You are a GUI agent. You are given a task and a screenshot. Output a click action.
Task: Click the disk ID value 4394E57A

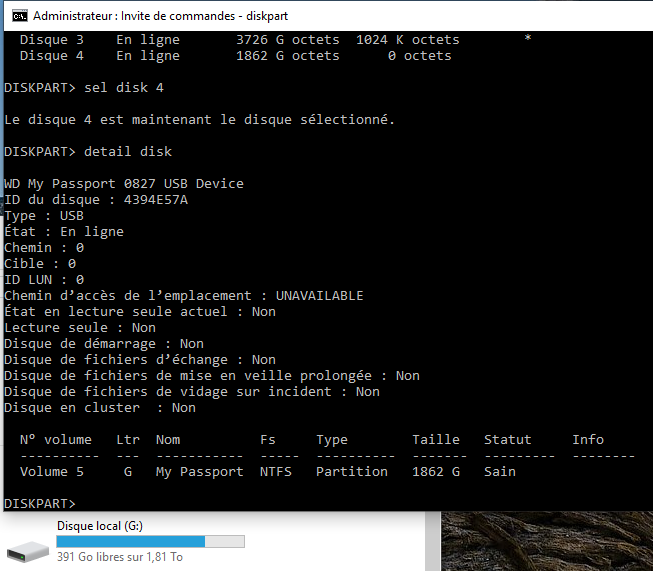pyautogui.click(x=156, y=200)
